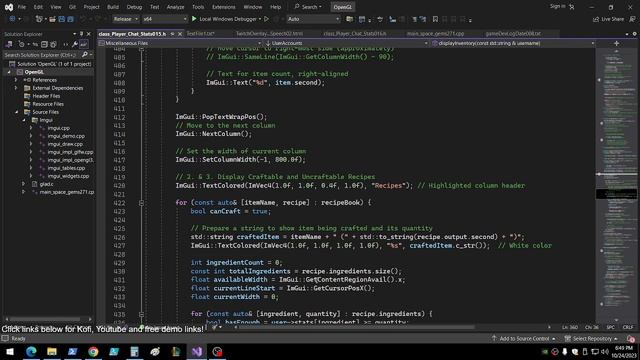This screenshot has width=640, height=360.
Task: Open Calculator from taskbar
Action: tap(134, 351)
